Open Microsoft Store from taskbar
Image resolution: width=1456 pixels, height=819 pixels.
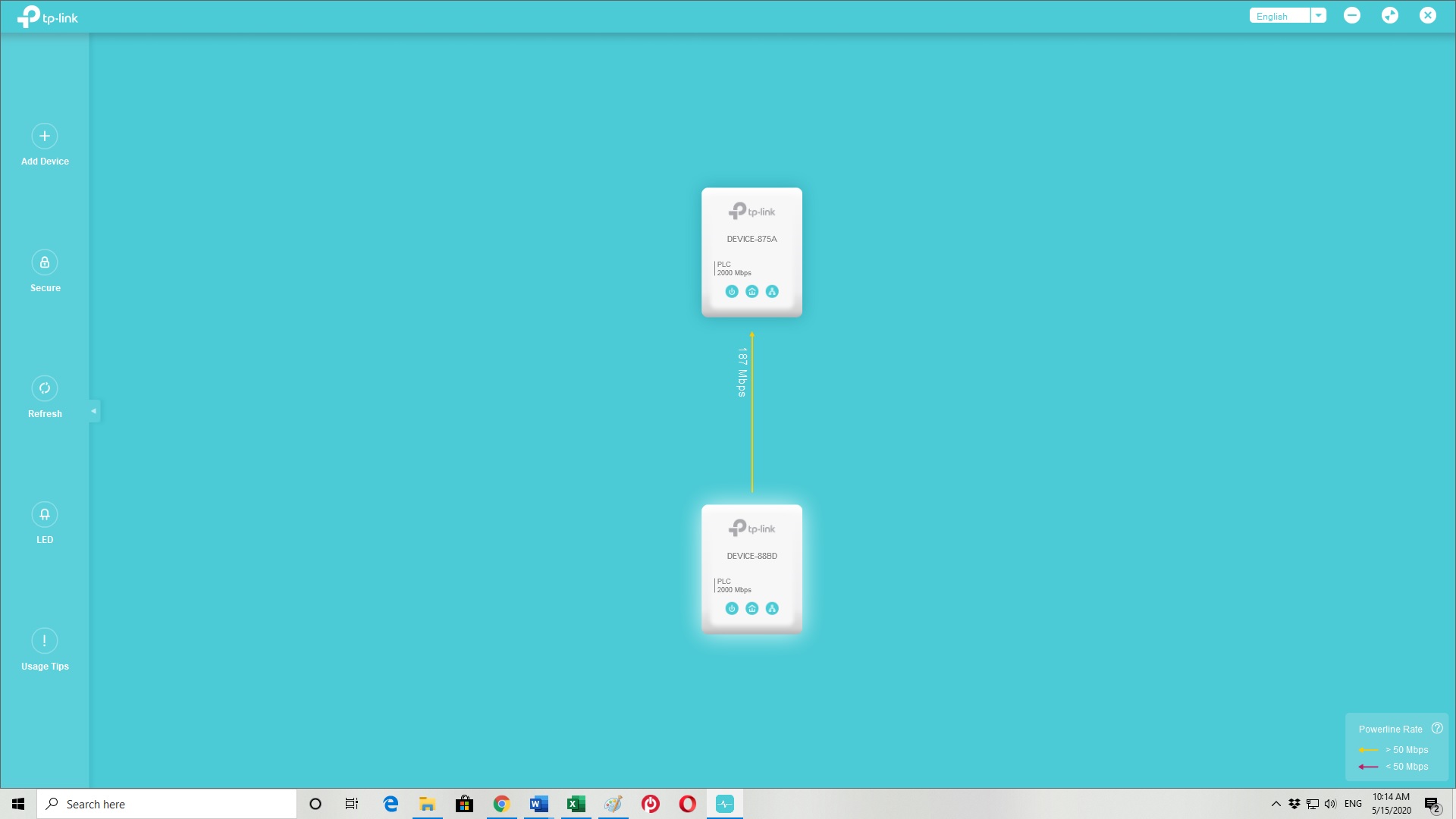(464, 804)
